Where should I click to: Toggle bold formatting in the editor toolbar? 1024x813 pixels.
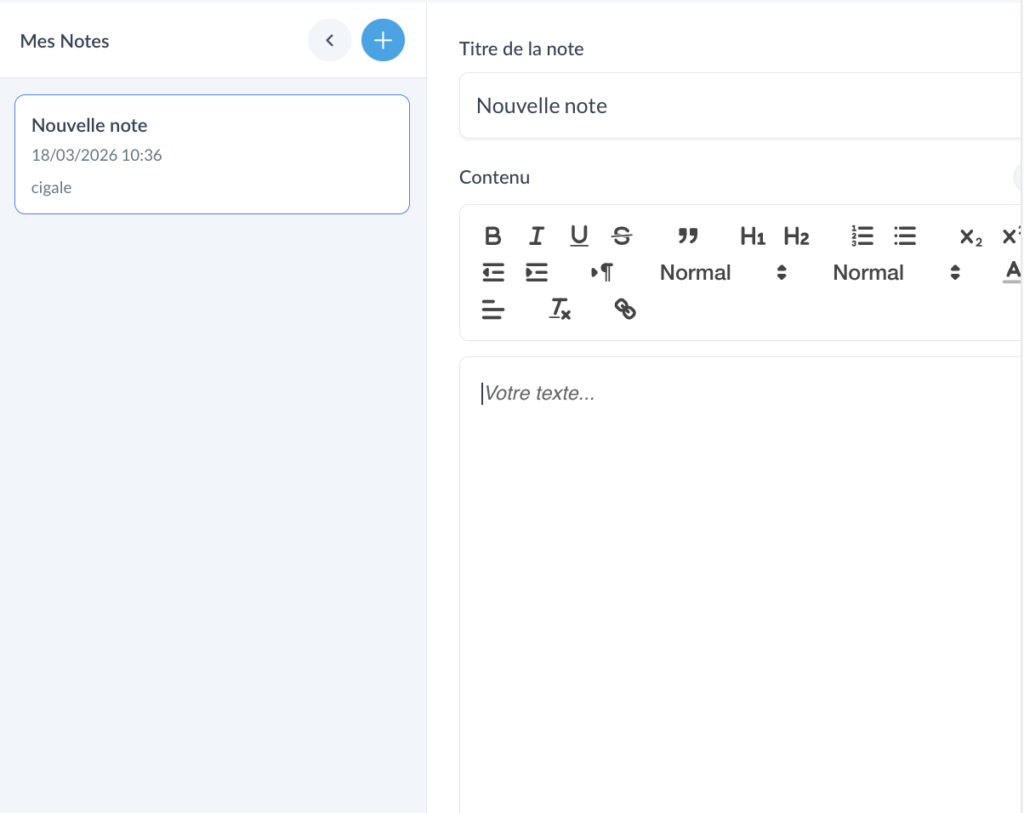493,236
